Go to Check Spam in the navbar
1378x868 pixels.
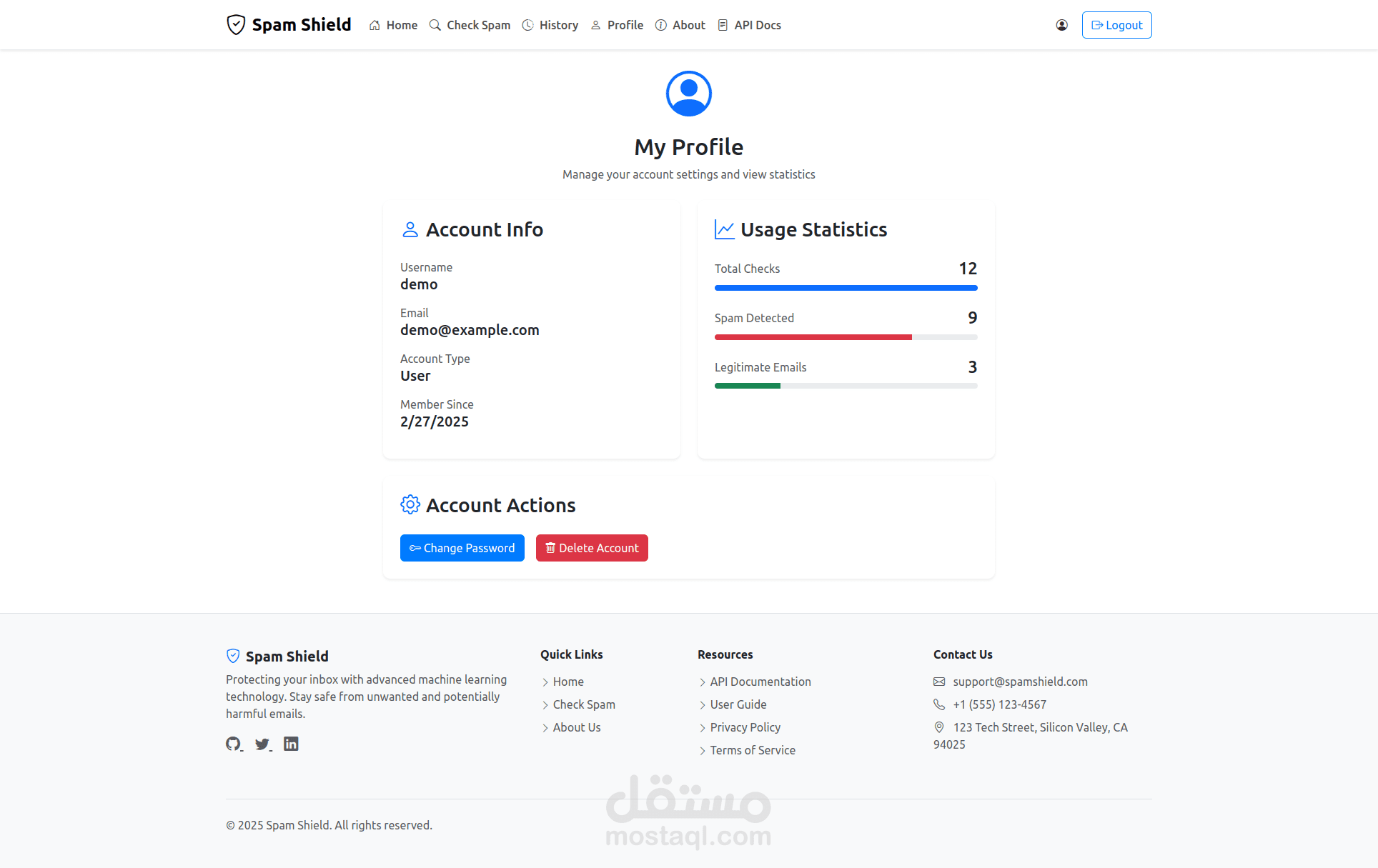(470, 25)
